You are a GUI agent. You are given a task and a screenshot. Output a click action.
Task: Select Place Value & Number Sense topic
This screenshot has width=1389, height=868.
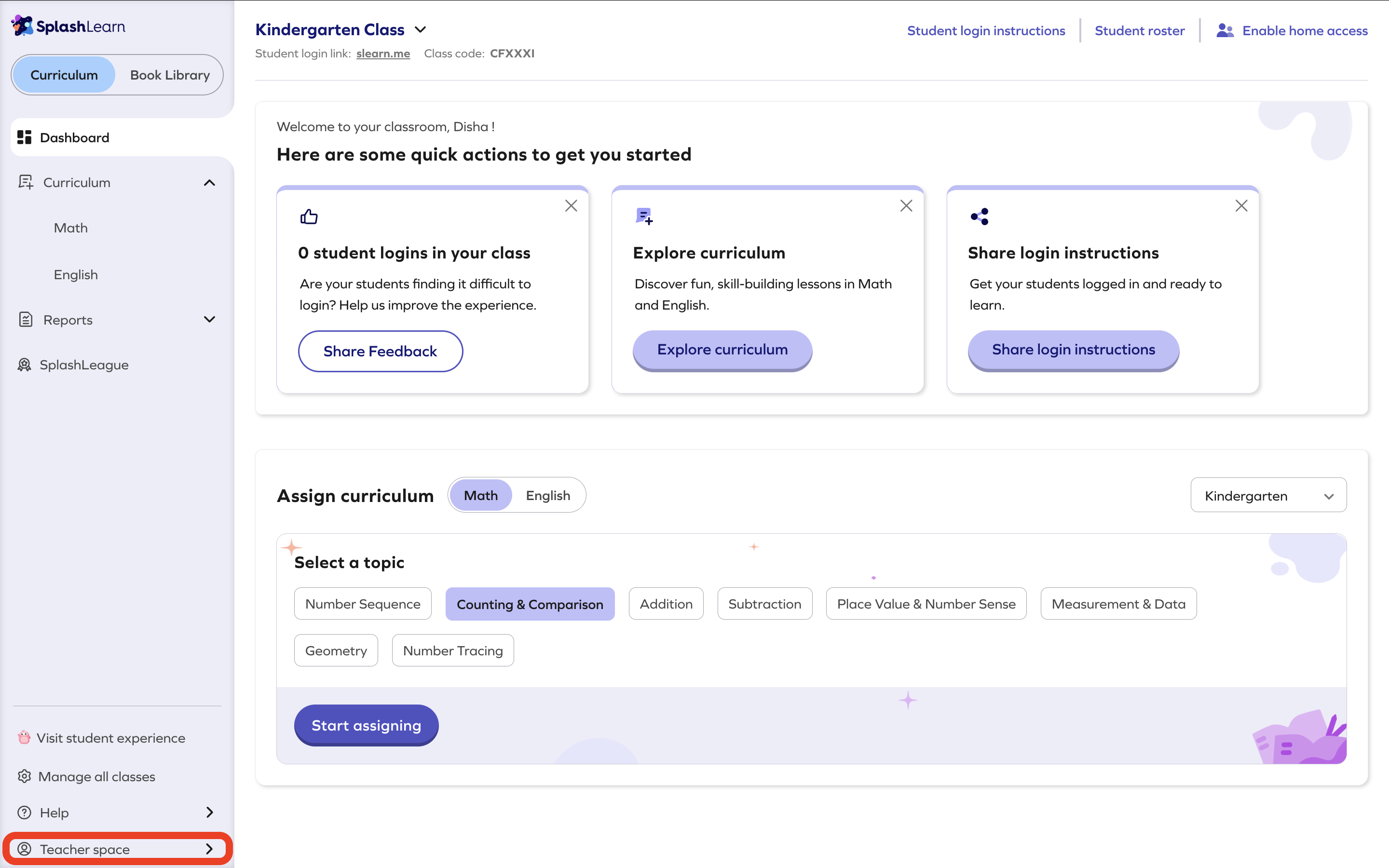point(926,604)
